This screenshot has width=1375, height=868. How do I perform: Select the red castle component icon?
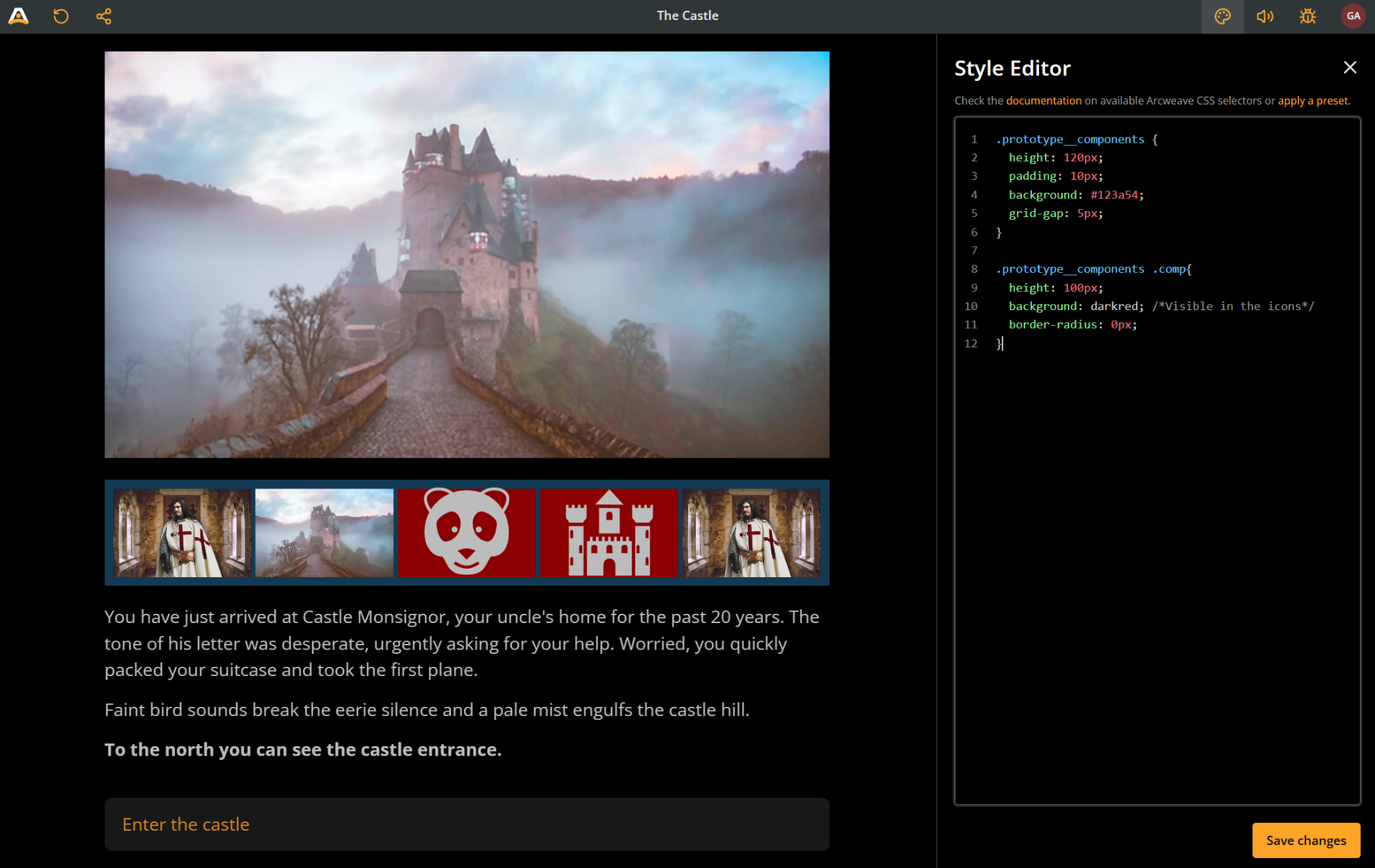click(x=608, y=532)
